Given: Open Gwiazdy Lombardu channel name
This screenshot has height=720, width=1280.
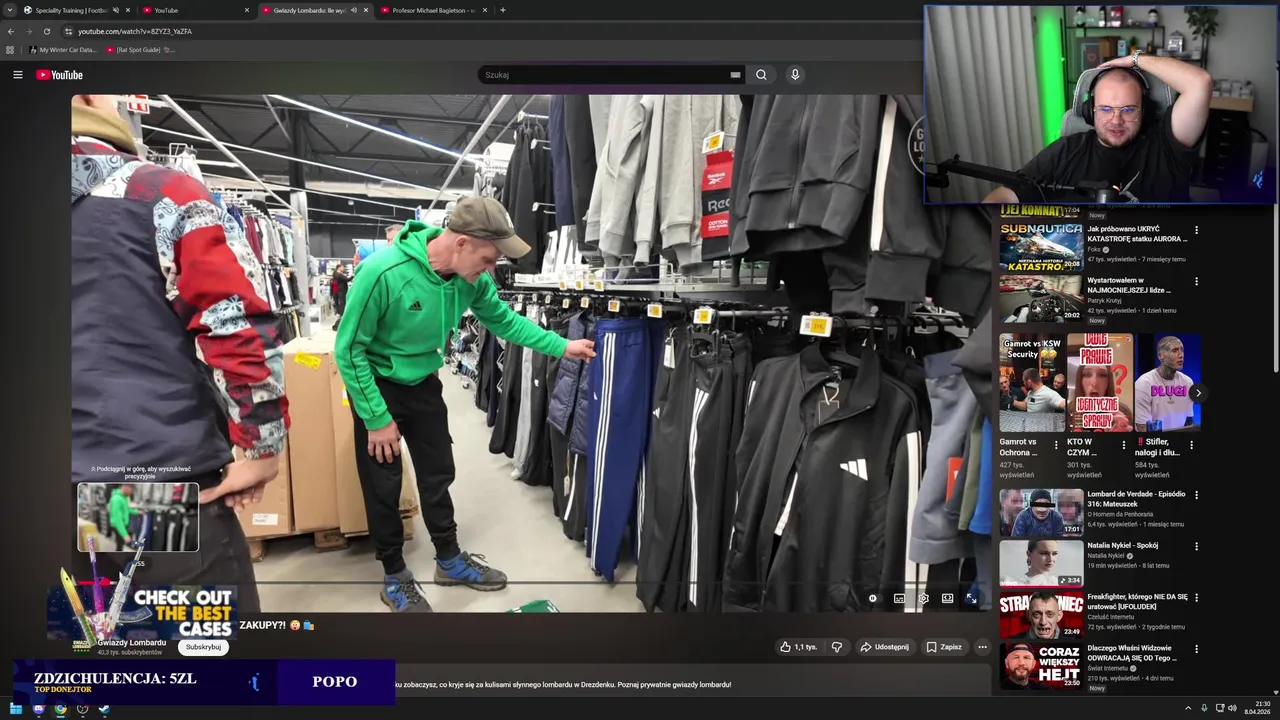Looking at the screenshot, I should coord(131,643).
